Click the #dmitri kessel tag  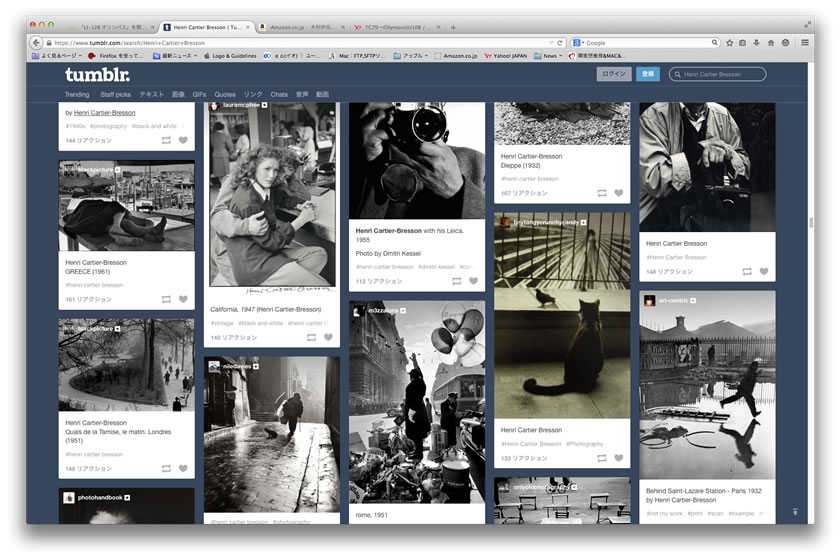pyautogui.click(x=436, y=267)
